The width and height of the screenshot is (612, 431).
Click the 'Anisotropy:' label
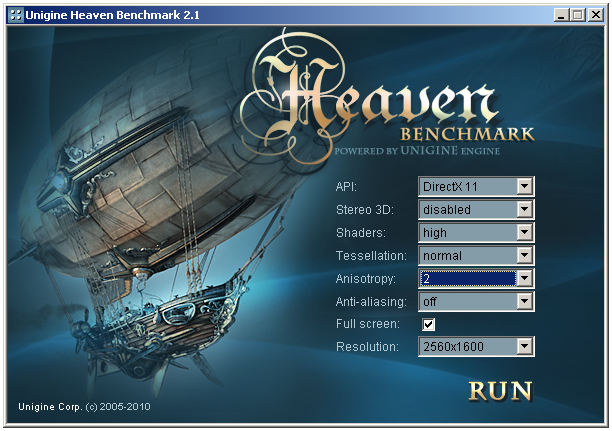[x=366, y=279]
